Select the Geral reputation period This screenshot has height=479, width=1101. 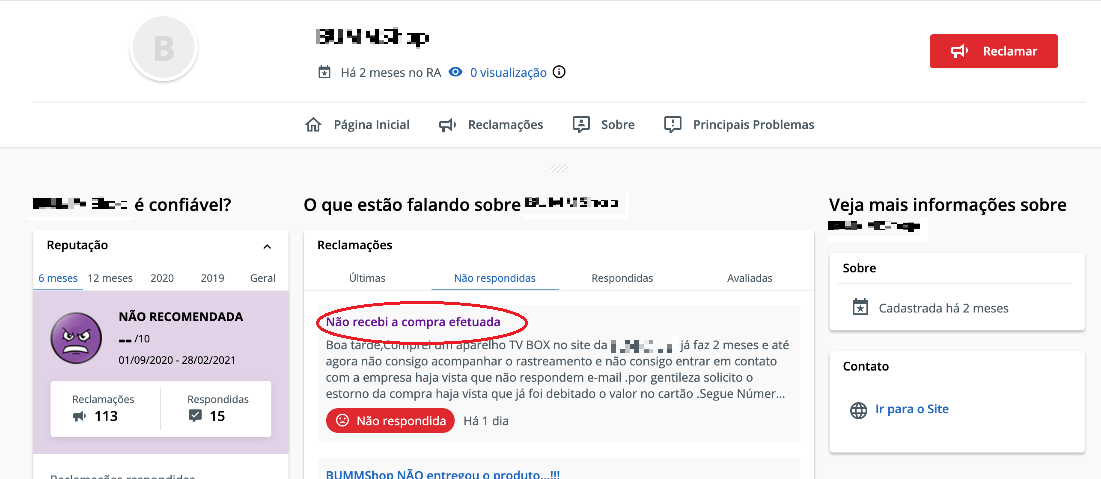tap(263, 278)
